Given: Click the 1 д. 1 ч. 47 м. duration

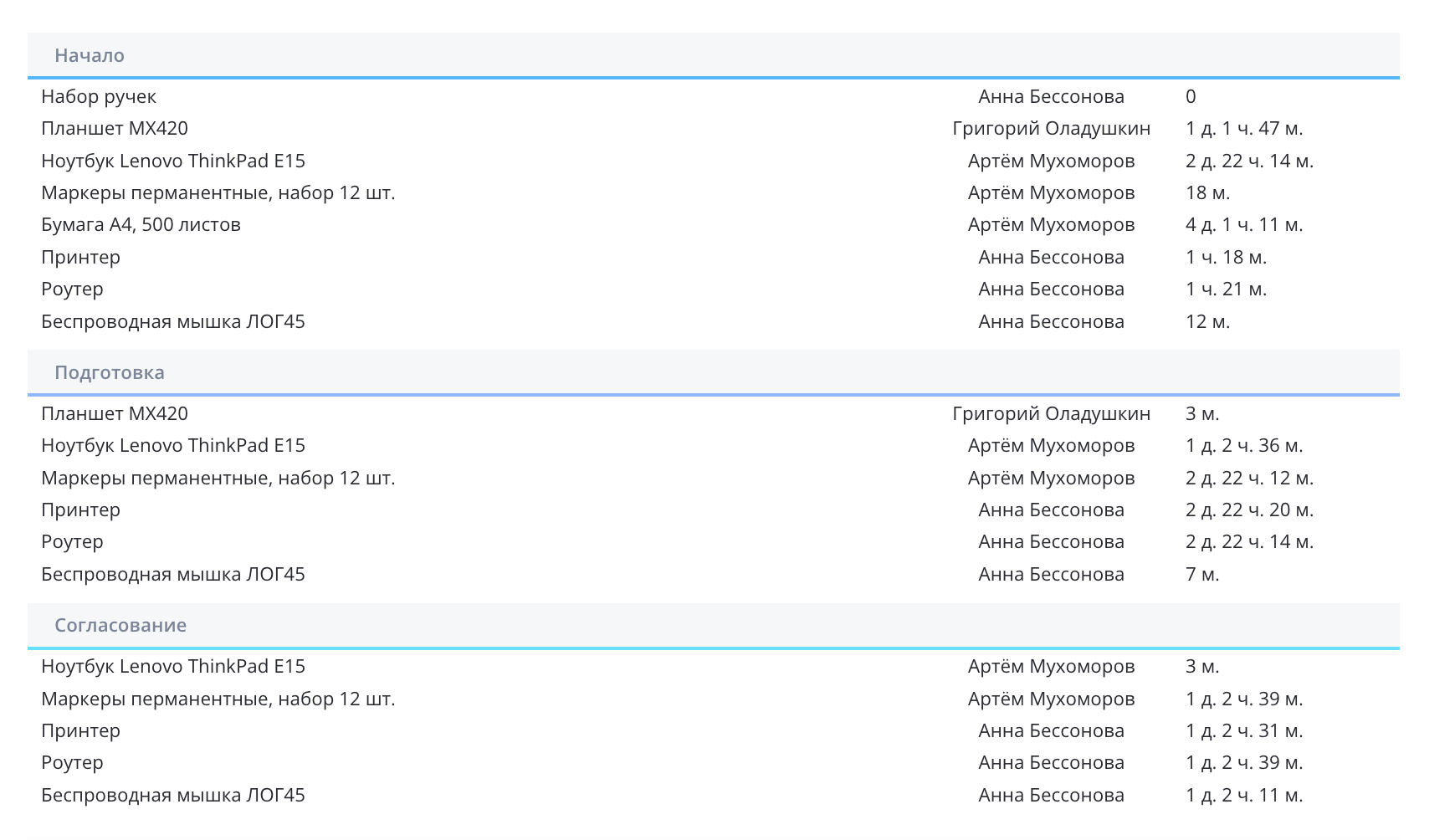Looking at the screenshot, I should 1243,129.
